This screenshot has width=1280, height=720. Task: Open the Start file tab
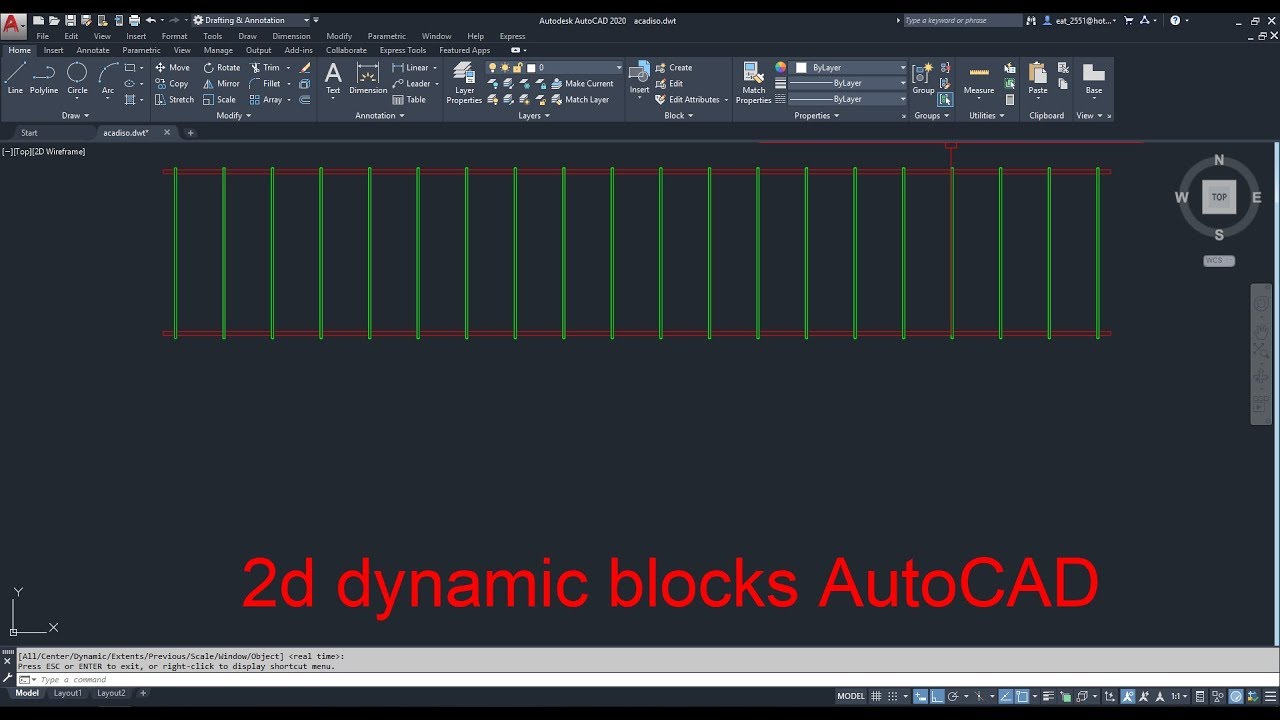pos(29,133)
